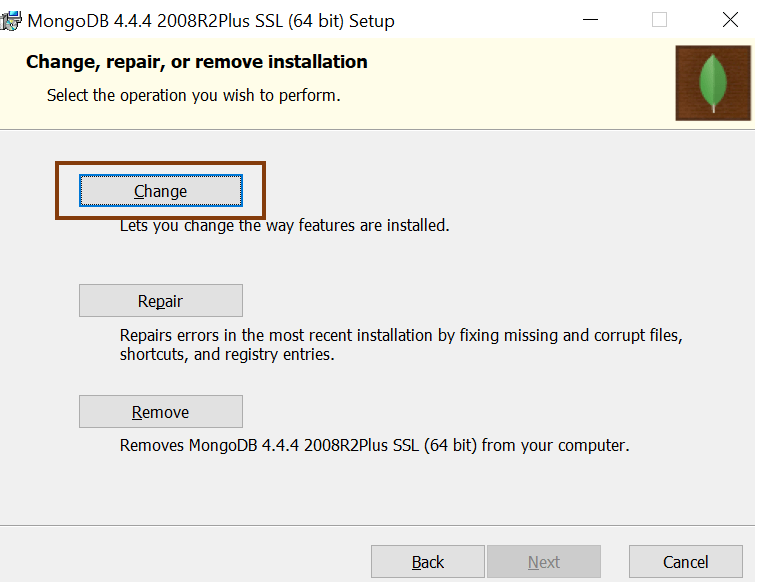Click "Removes MongoDB 4.4.4 2008R2Plus SSL" description
Screen dimensions: 758x582
(x=375, y=445)
